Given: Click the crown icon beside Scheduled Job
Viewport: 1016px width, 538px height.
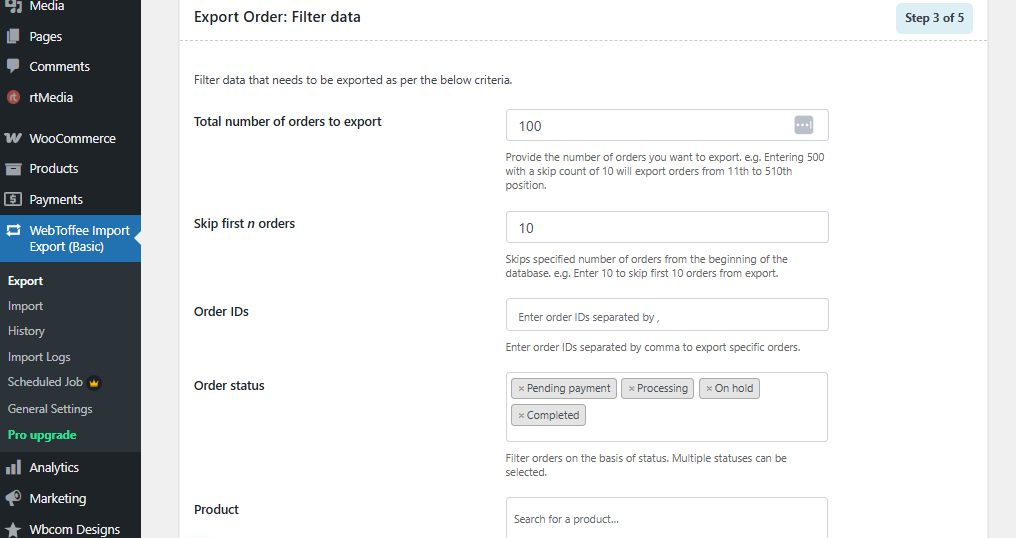Looking at the screenshot, I should point(94,383).
